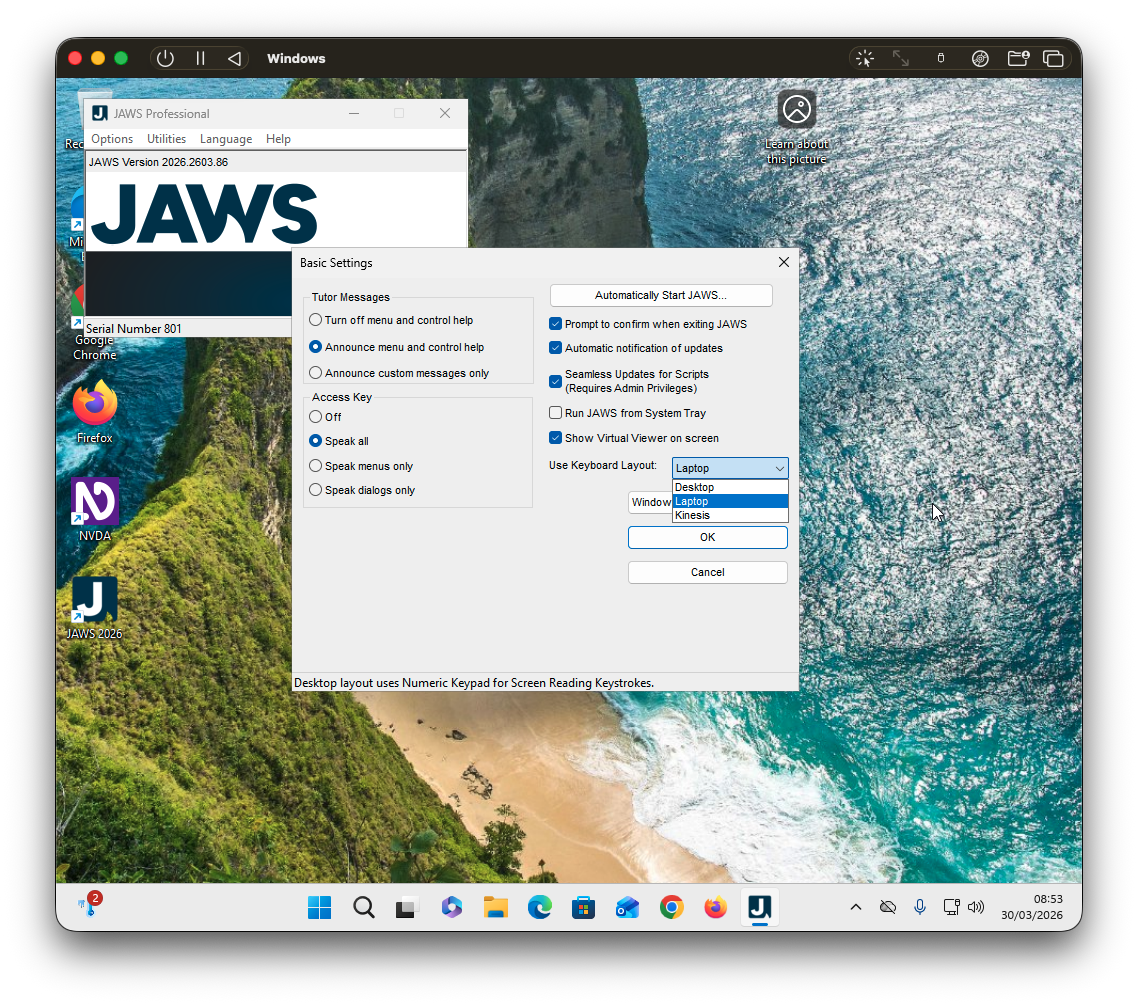Collapse the Use Keyboard Layout dropdown arrow
The image size is (1138, 1005).
780,468
